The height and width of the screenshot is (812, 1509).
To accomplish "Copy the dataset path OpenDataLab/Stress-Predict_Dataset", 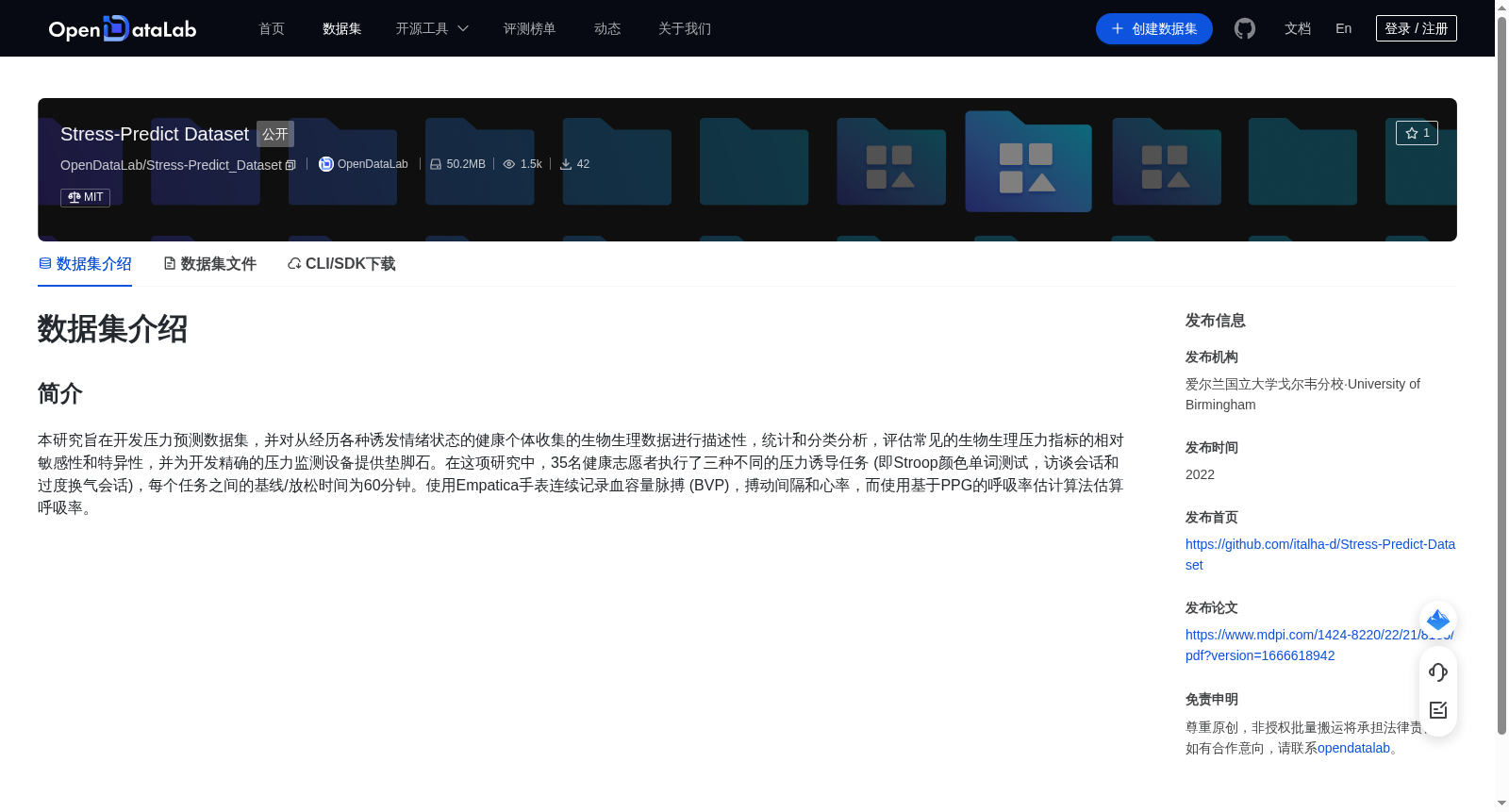I will [290, 165].
